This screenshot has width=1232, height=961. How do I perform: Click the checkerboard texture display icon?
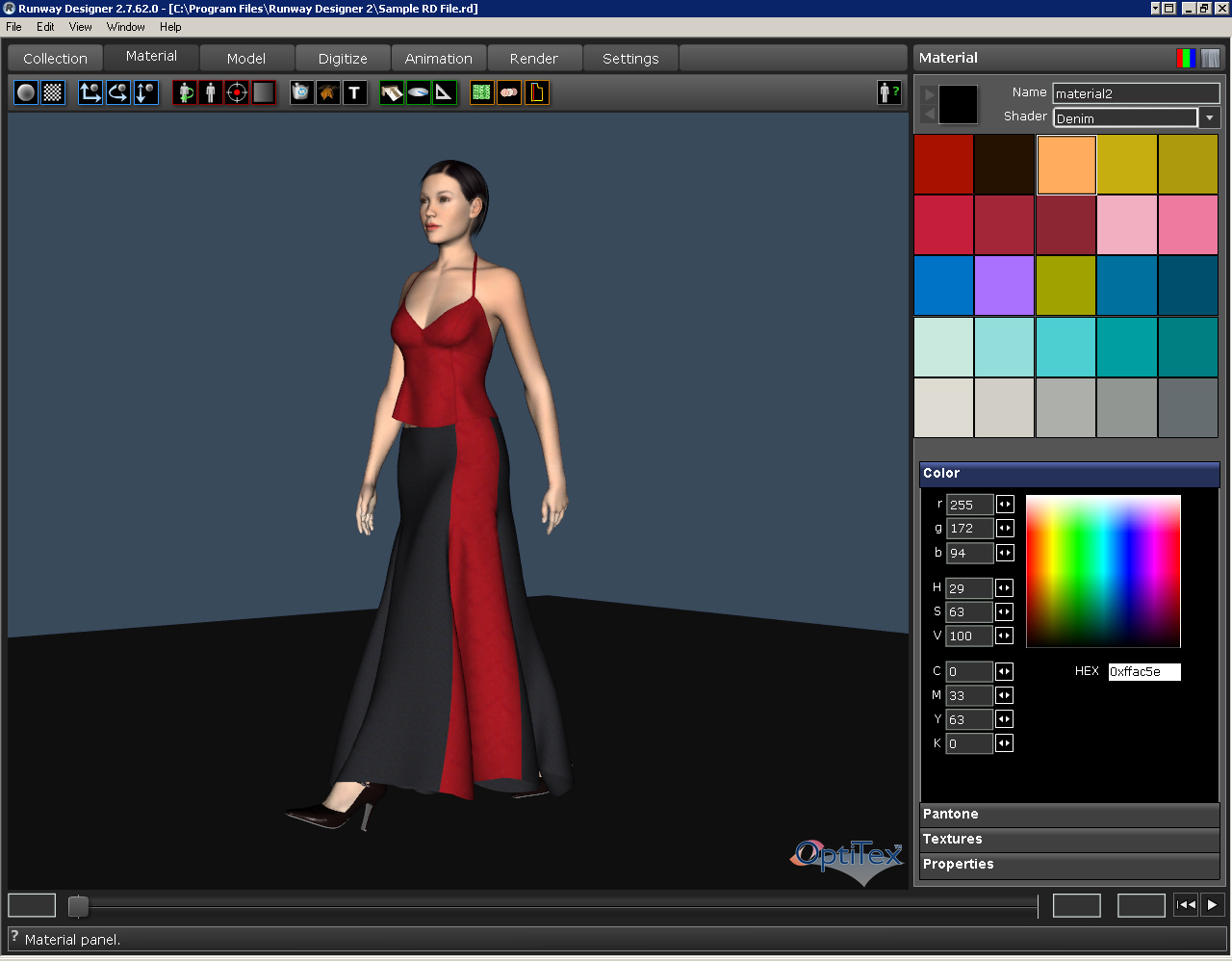[x=53, y=92]
